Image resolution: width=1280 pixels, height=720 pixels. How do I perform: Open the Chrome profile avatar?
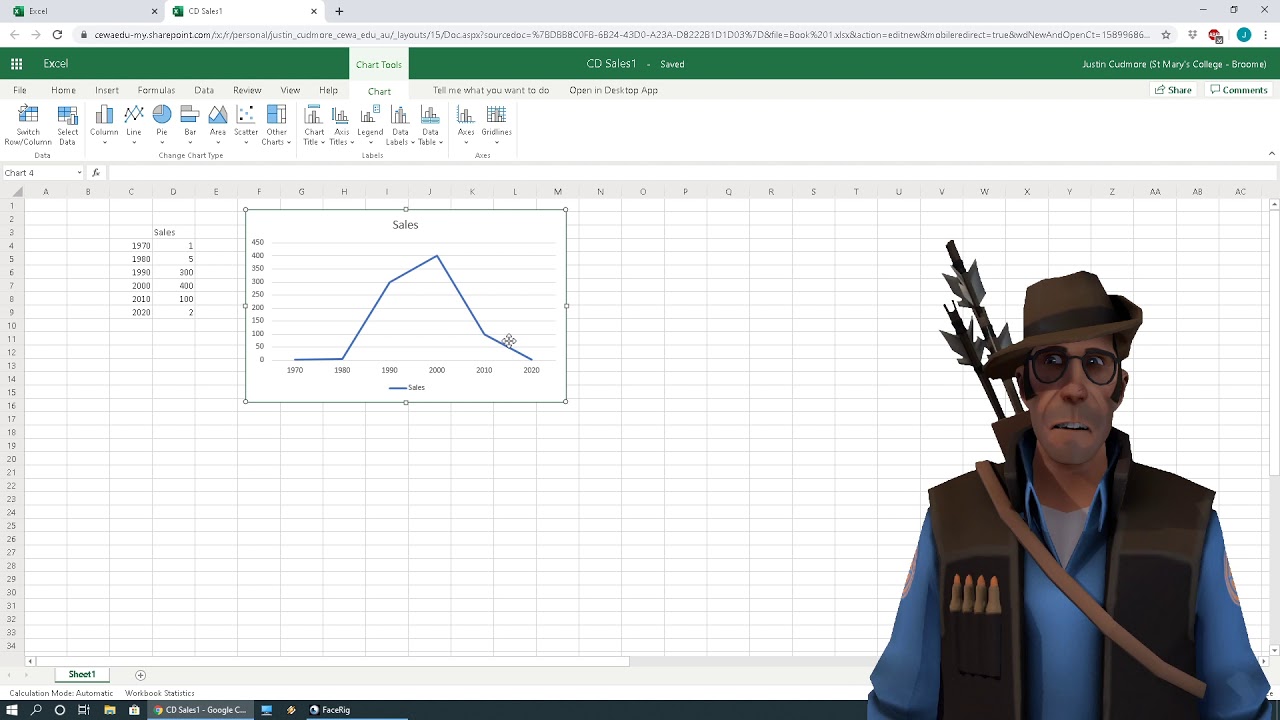point(1243,35)
